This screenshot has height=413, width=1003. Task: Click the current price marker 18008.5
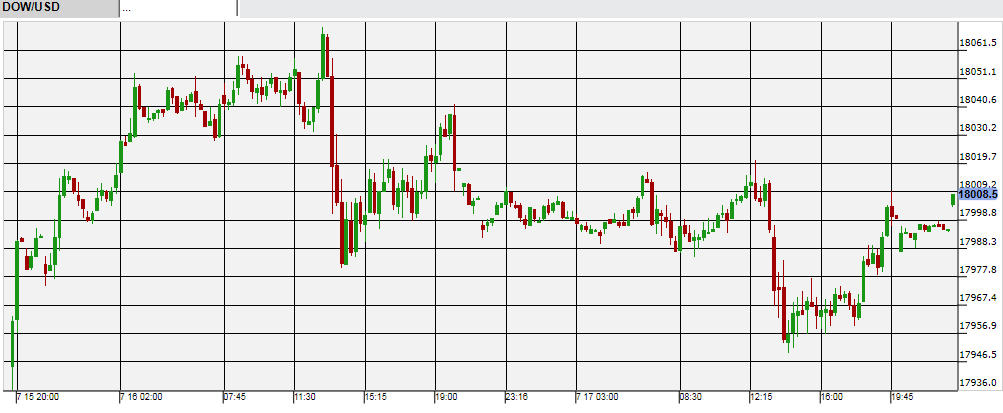(x=979, y=195)
